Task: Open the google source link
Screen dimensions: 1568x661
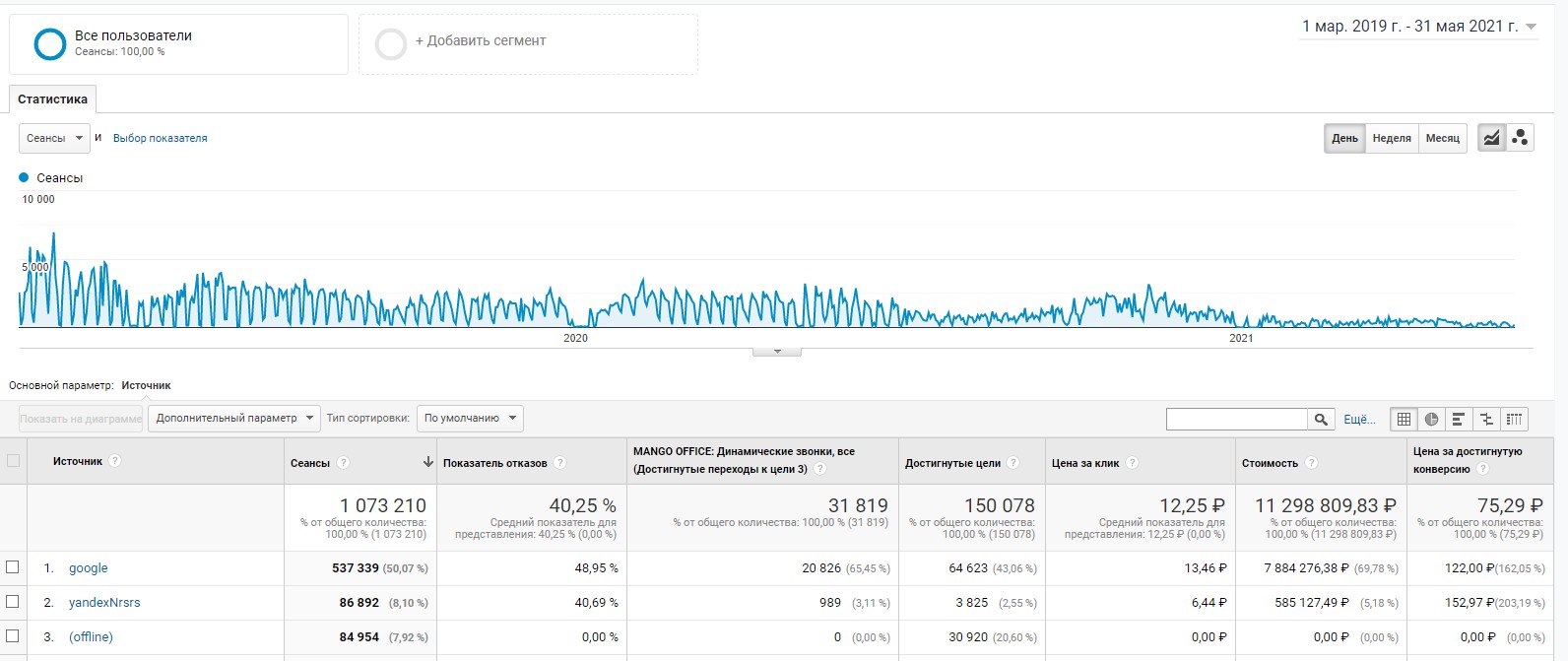Action: tap(88, 568)
